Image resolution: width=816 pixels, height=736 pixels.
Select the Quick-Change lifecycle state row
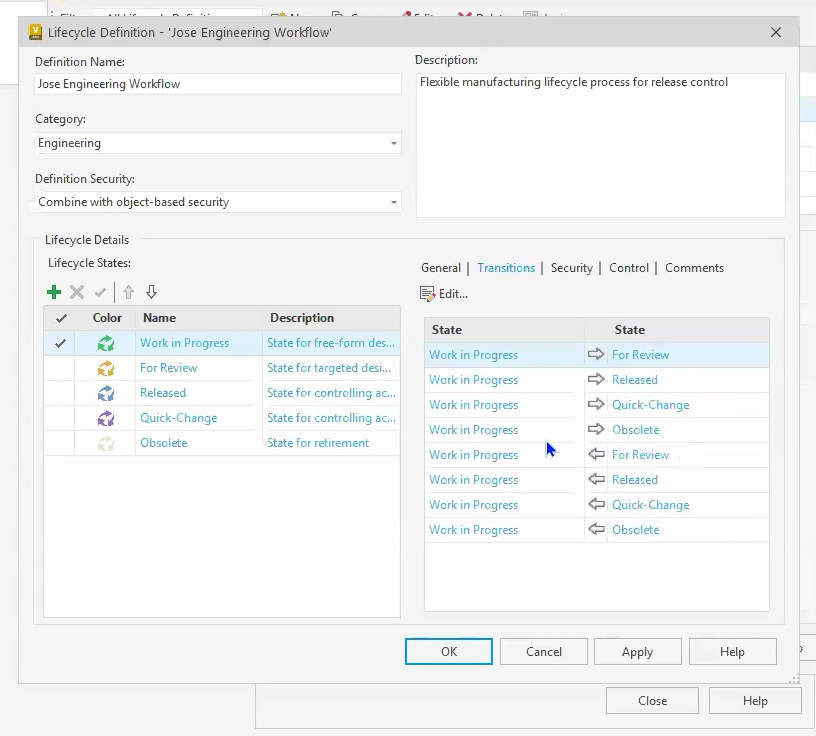click(x=222, y=418)
